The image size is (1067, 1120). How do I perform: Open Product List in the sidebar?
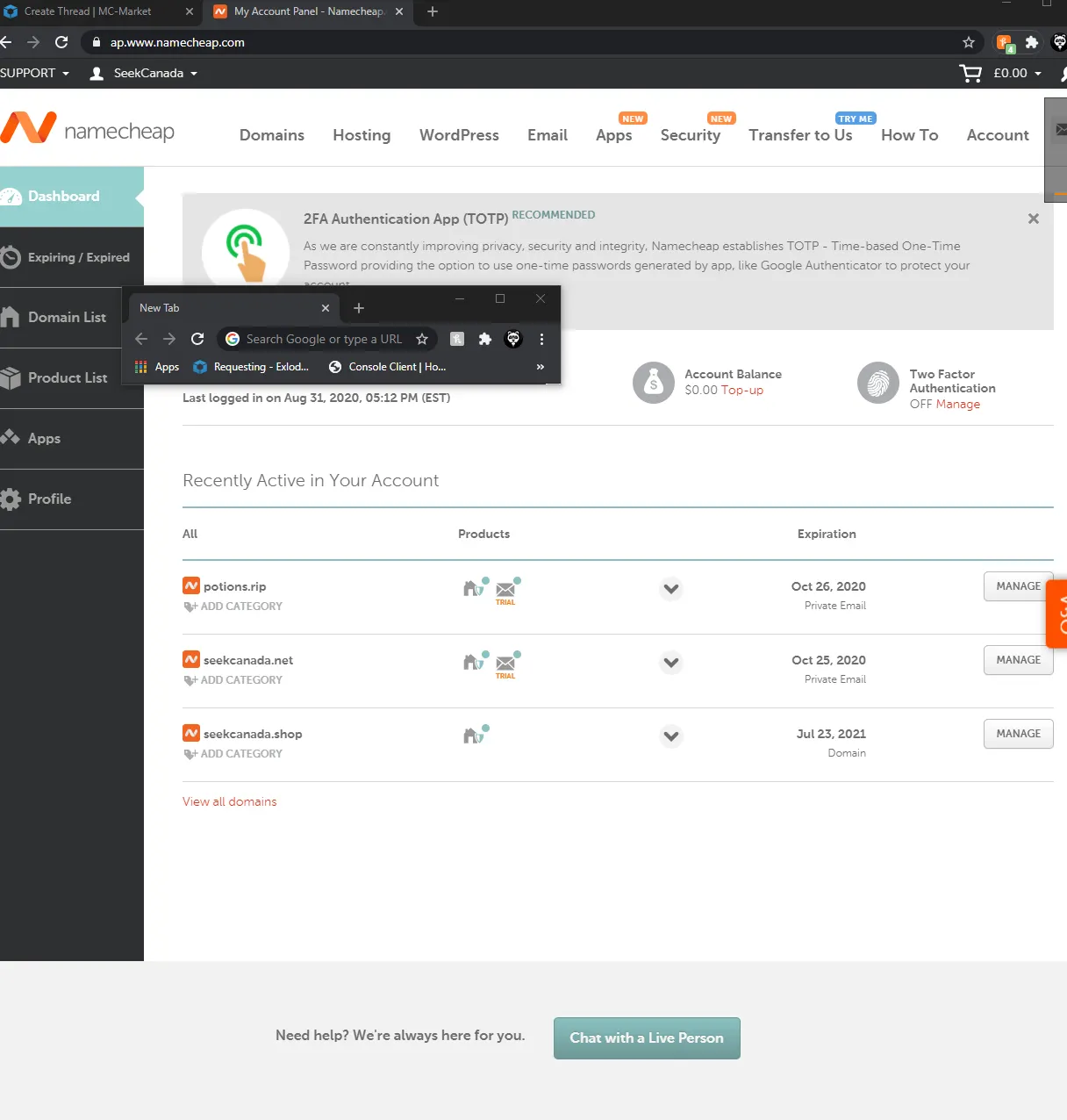(x=60, y=378)
